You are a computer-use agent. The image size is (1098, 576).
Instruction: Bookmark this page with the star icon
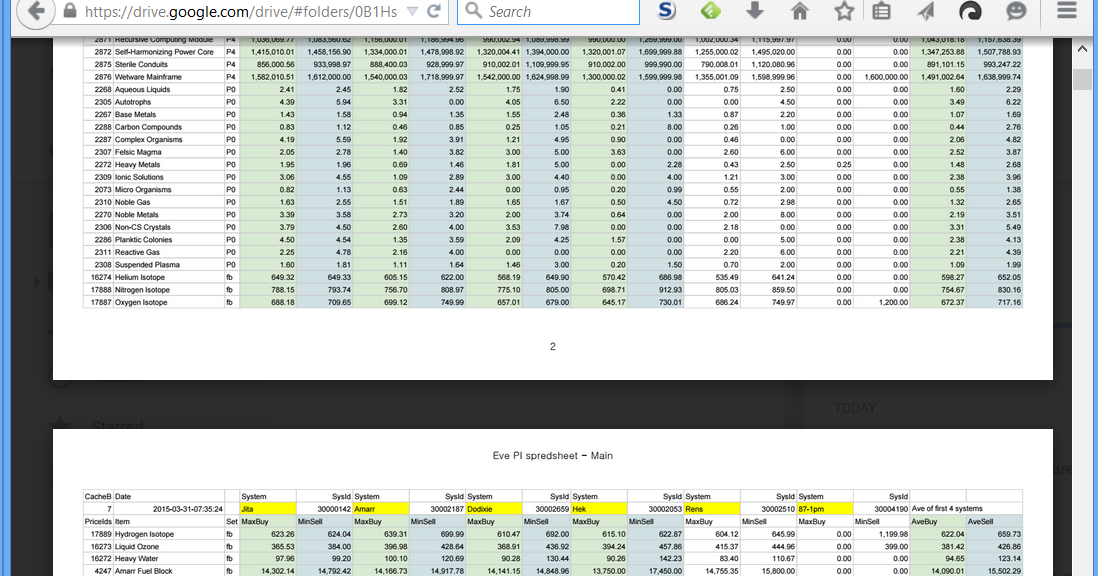point(845,12)
